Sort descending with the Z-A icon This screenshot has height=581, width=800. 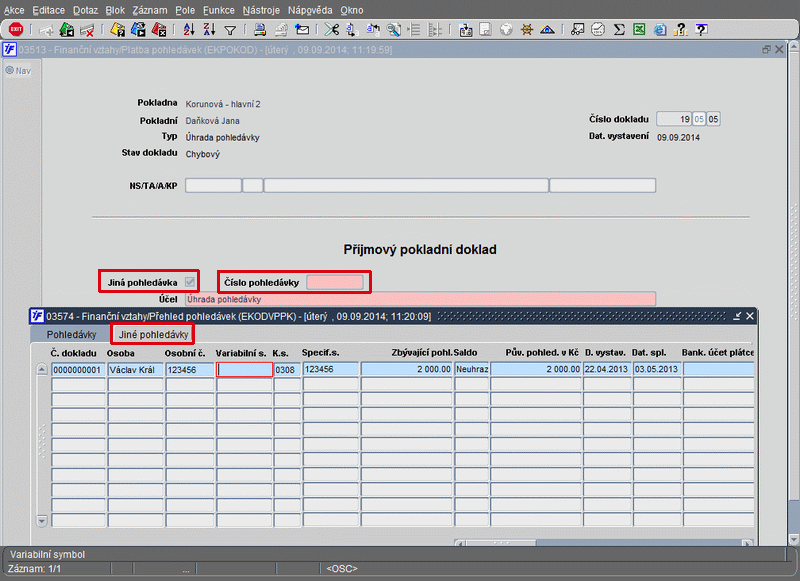click(x=209, y=30)
